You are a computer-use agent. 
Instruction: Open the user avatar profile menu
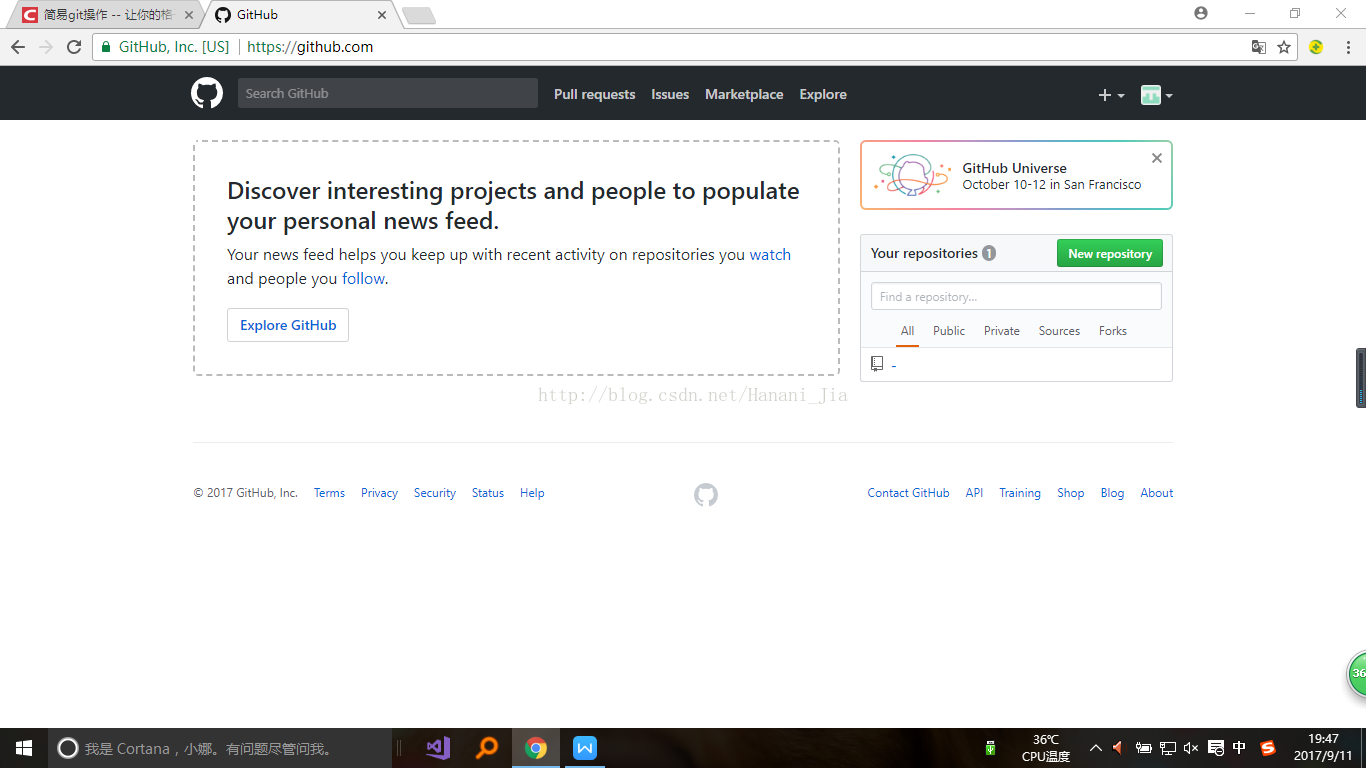(1156, 95)
